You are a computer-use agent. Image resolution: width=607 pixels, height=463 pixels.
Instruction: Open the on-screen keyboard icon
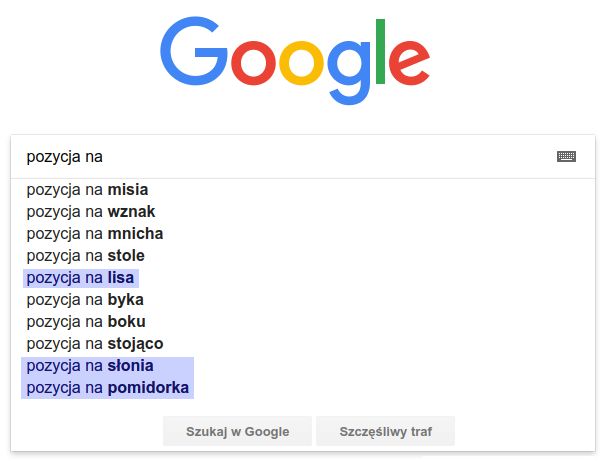pos(566,156)
